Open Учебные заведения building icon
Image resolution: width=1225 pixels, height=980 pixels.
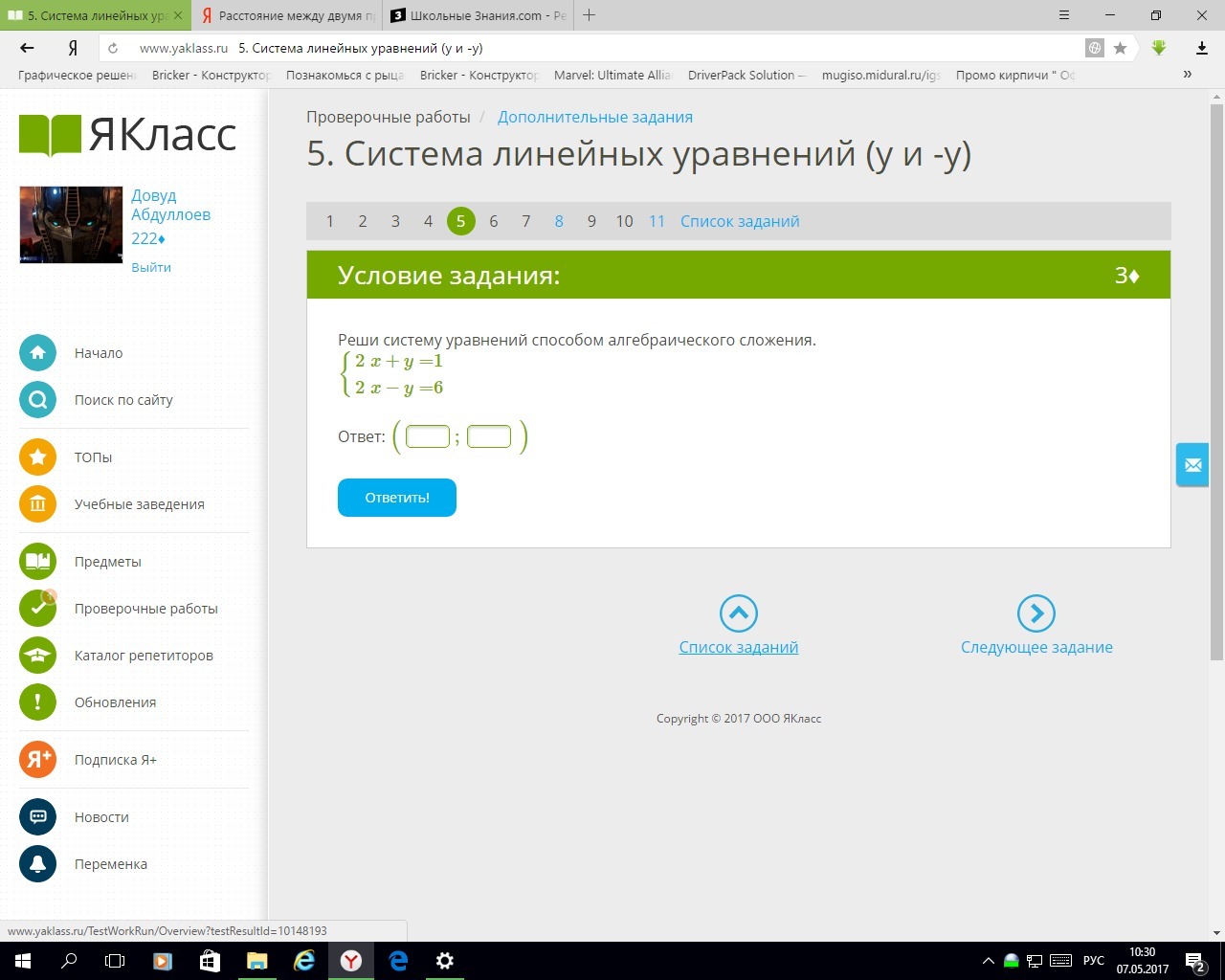point(37,504)
